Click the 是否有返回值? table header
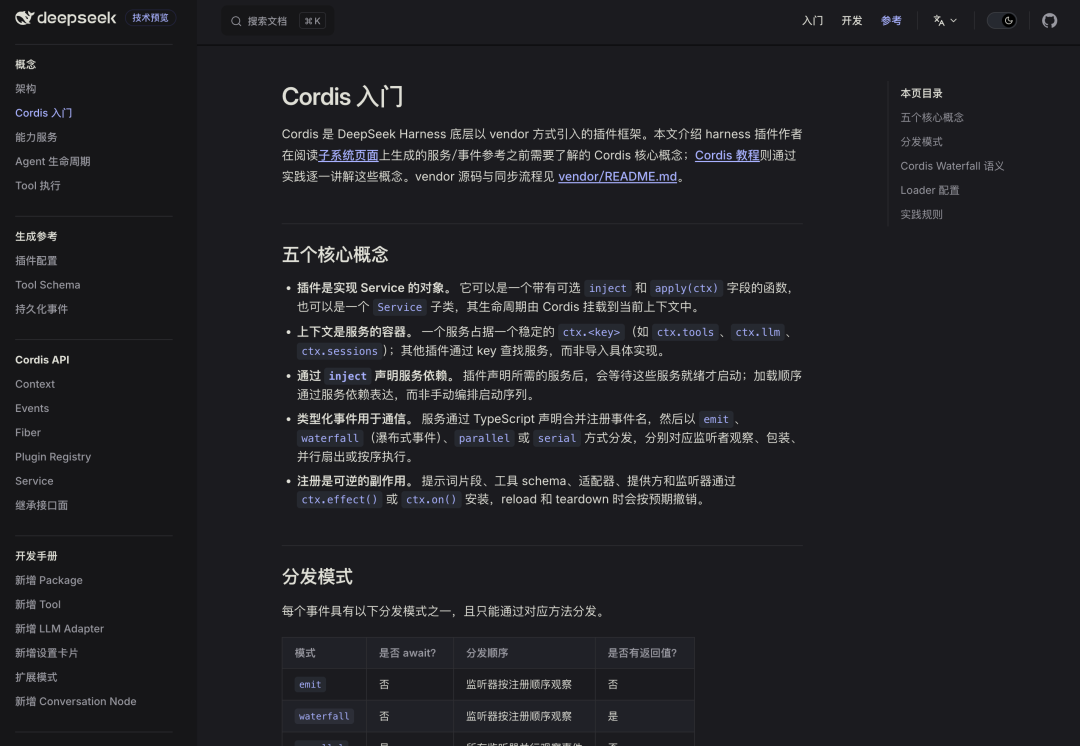 click(642, 652)
